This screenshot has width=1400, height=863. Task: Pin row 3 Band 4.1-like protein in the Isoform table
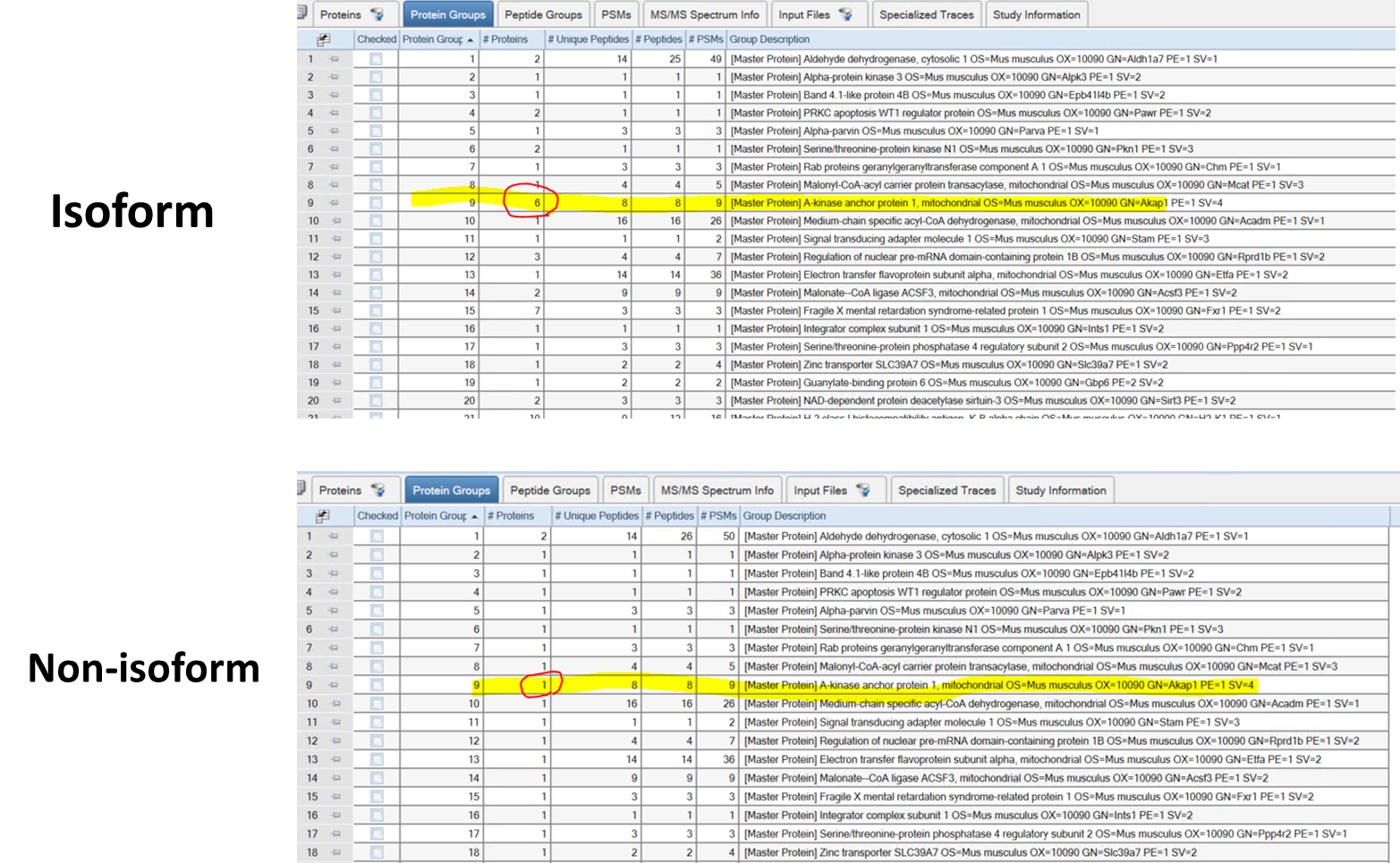click(335, 95)
